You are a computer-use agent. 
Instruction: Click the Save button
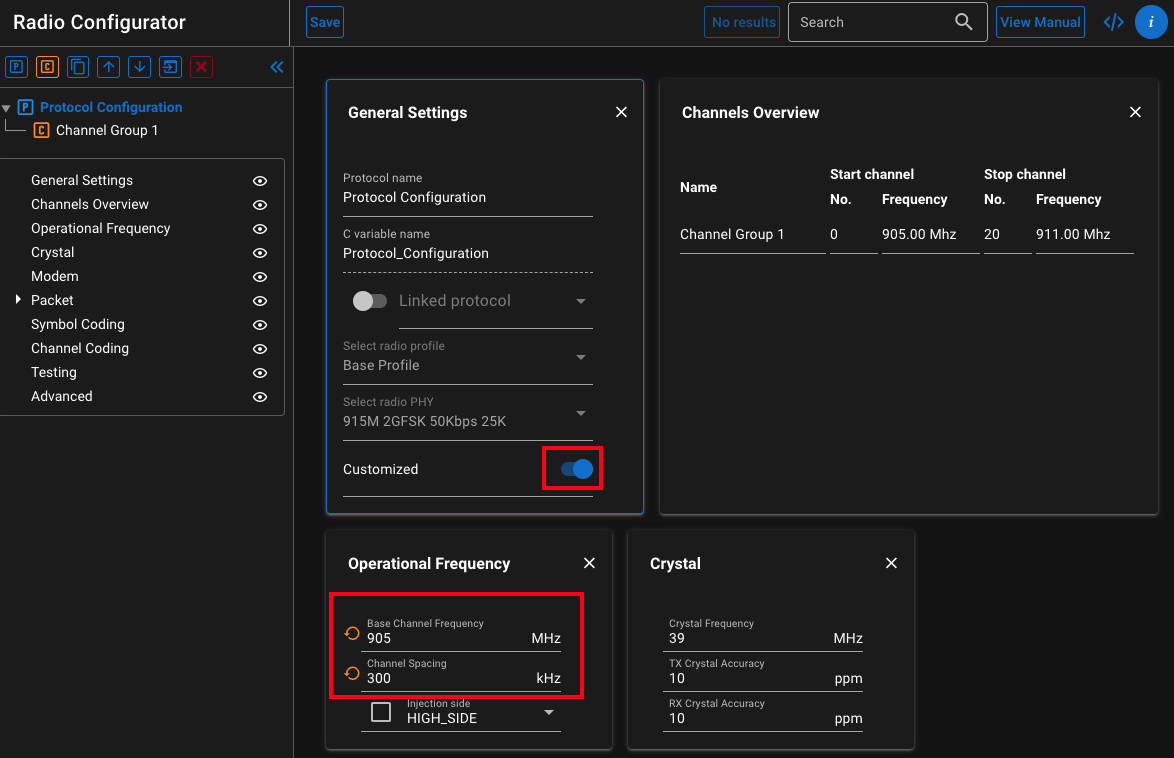click(x=325, y=22)
